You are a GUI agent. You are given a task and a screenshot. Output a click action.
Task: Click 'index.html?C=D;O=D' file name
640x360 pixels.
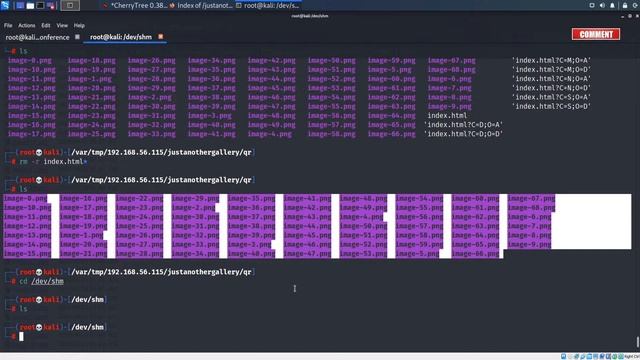(x=463, y=134)
